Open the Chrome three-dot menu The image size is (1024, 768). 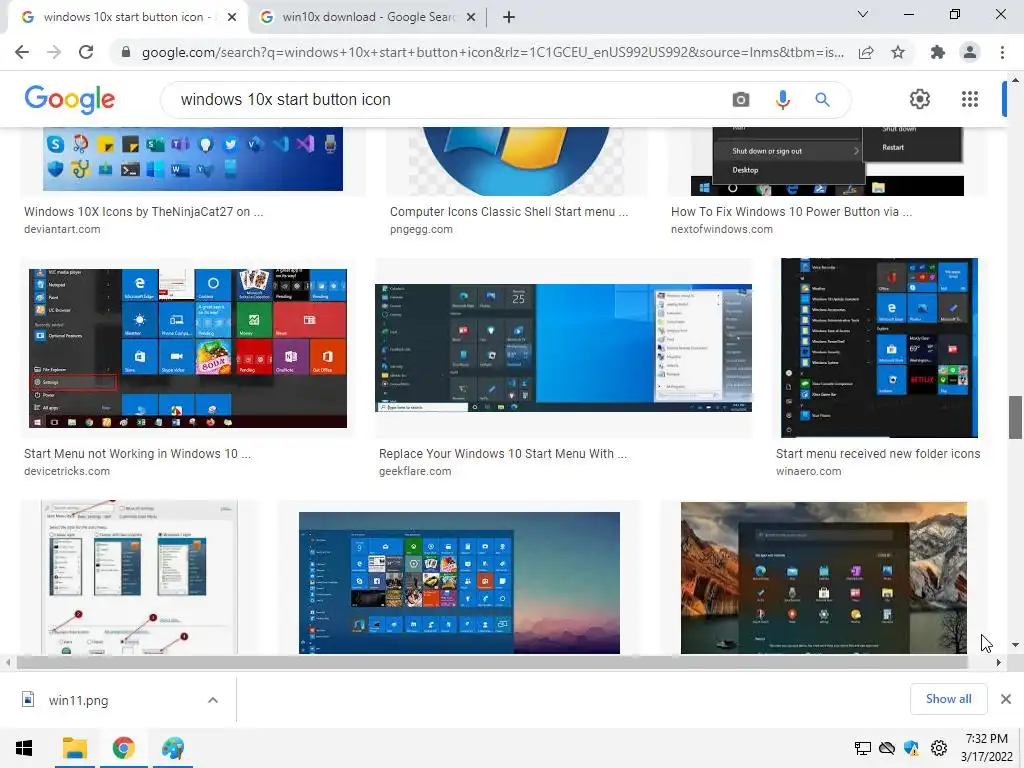point(1002,52)
